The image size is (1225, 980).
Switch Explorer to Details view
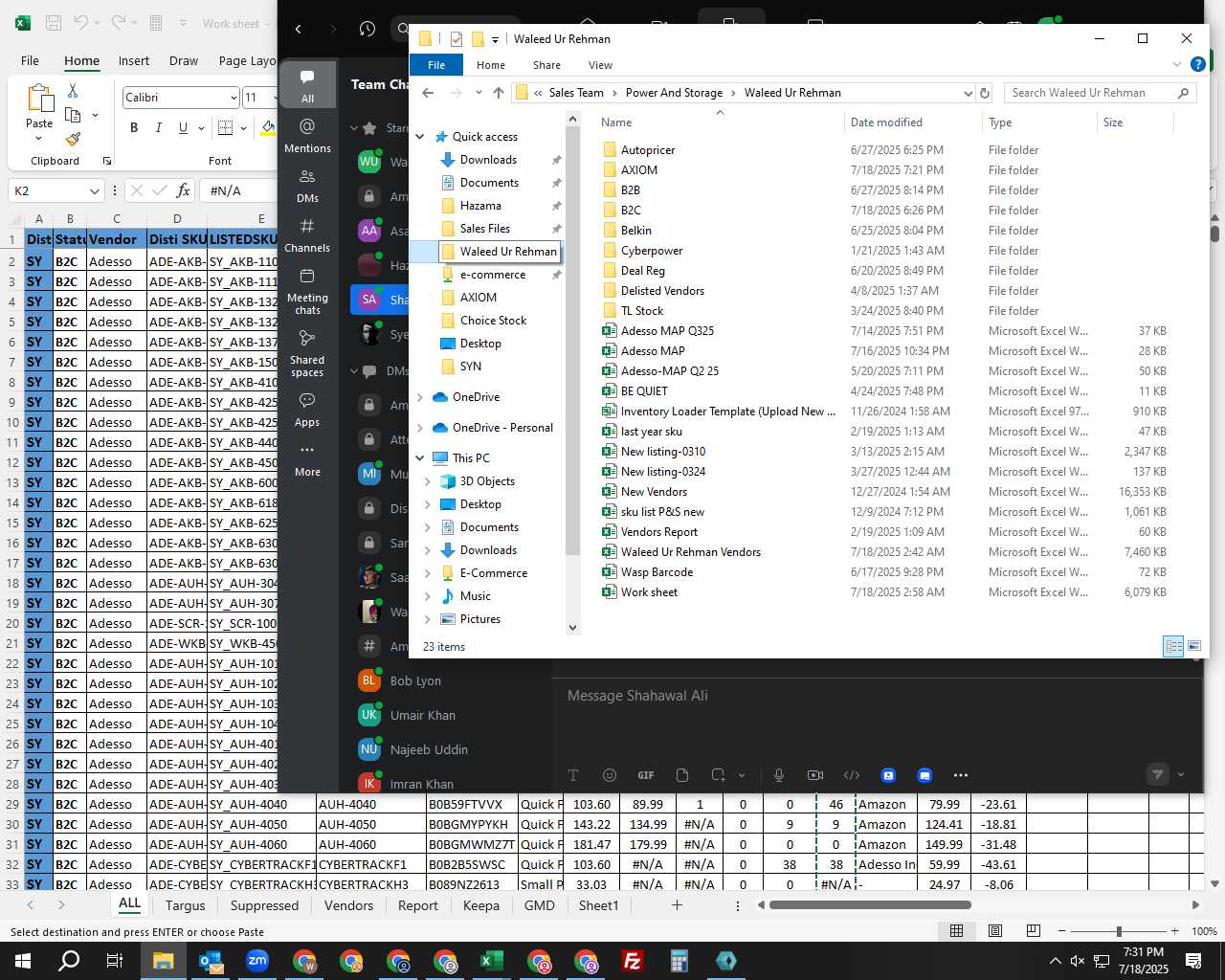tap(1173, 646)
